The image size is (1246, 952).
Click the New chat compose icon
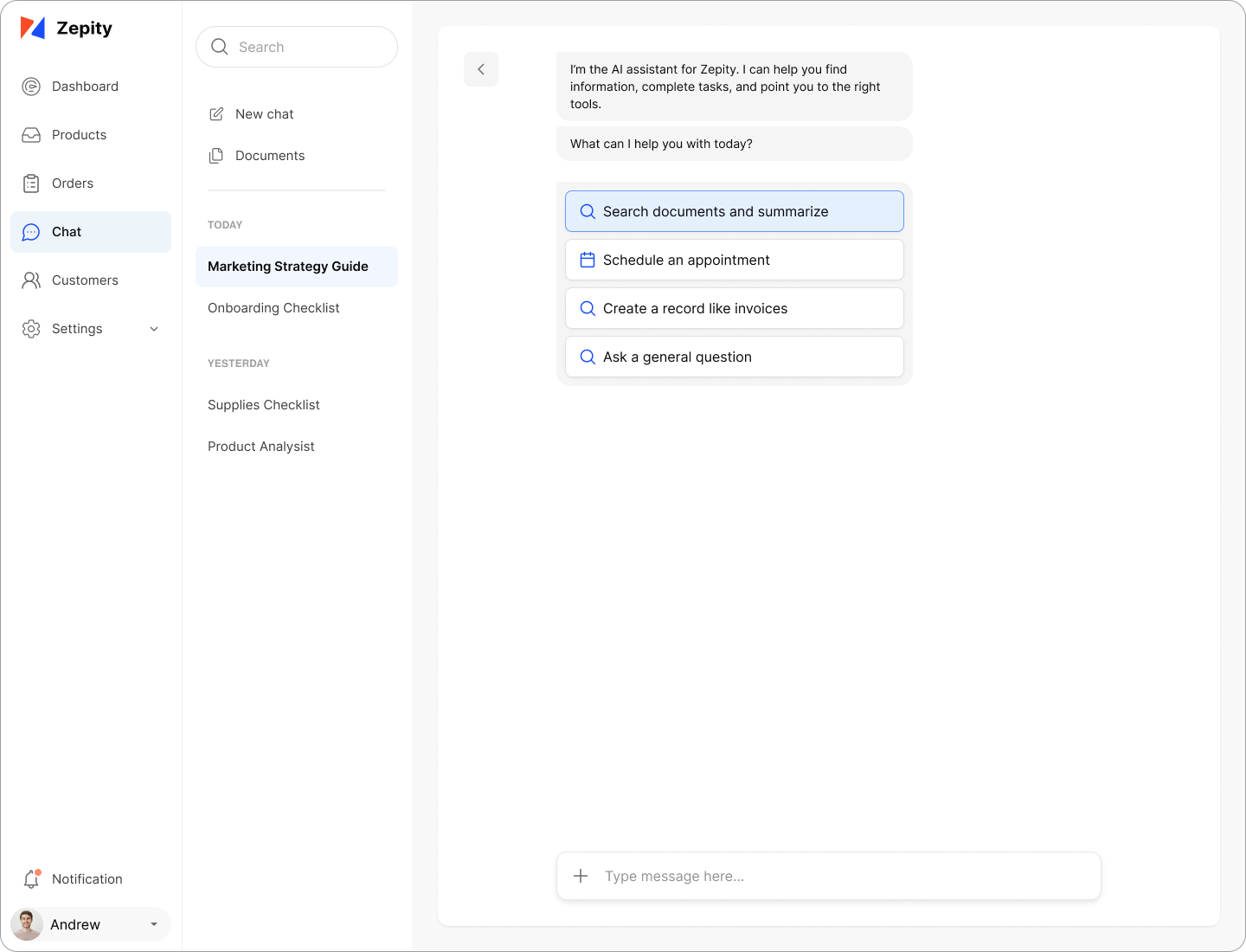[x=216, y=114]
